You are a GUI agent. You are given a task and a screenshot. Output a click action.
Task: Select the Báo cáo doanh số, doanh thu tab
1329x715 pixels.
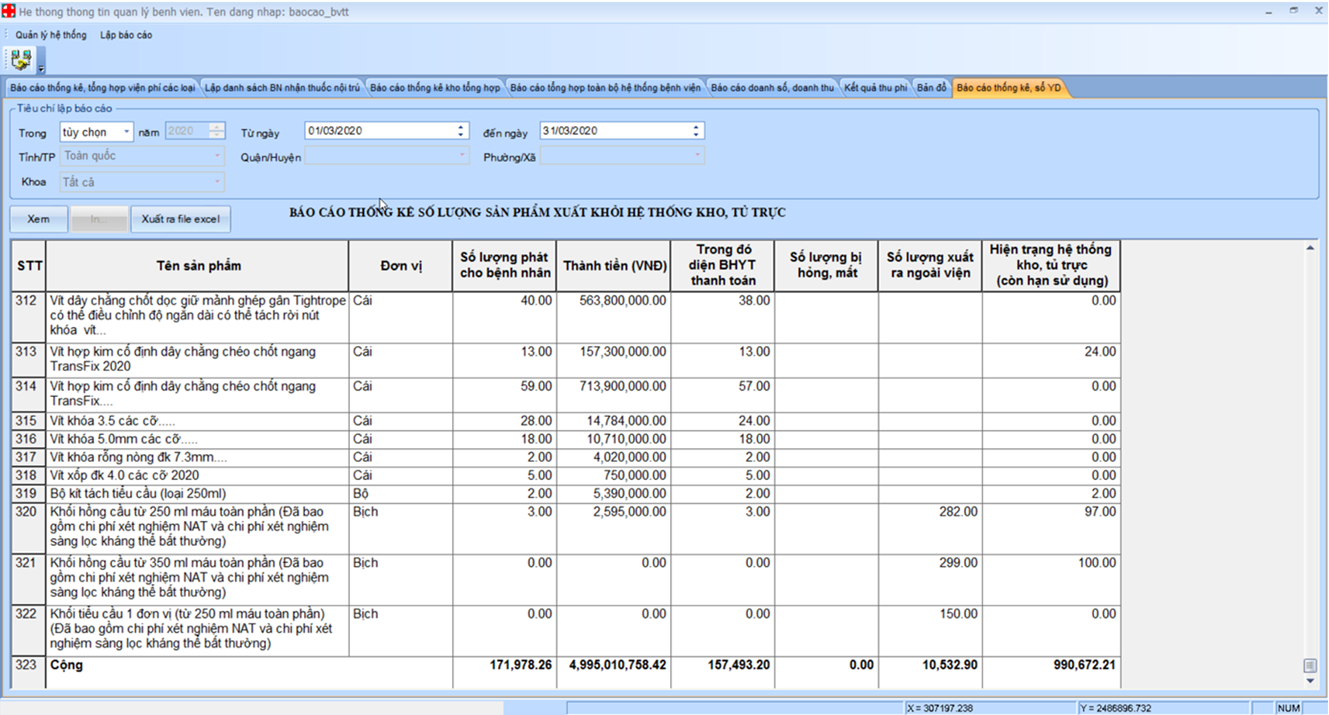click(772, 88)
